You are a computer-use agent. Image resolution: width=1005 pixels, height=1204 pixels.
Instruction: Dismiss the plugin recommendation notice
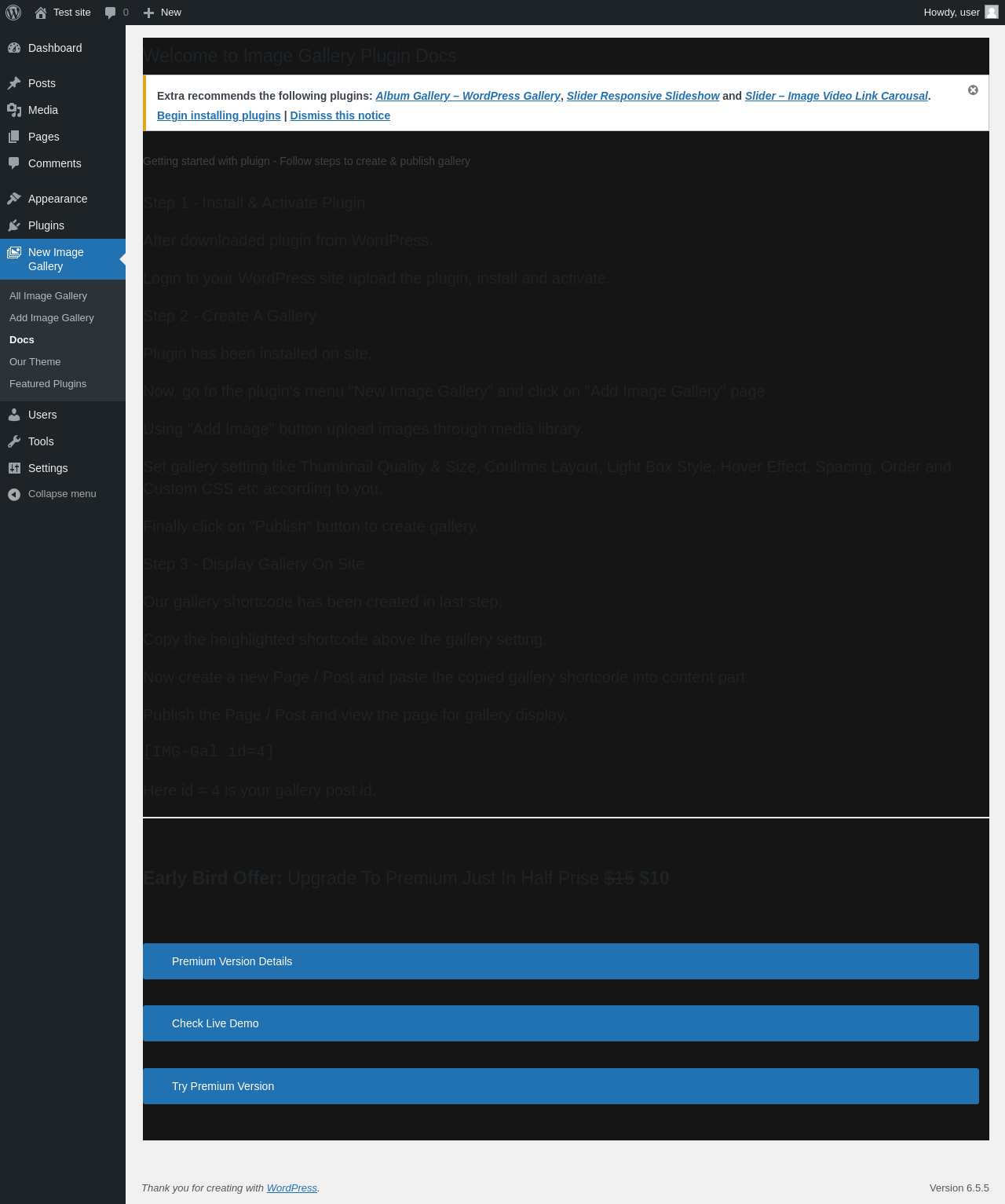click(973, 90)
